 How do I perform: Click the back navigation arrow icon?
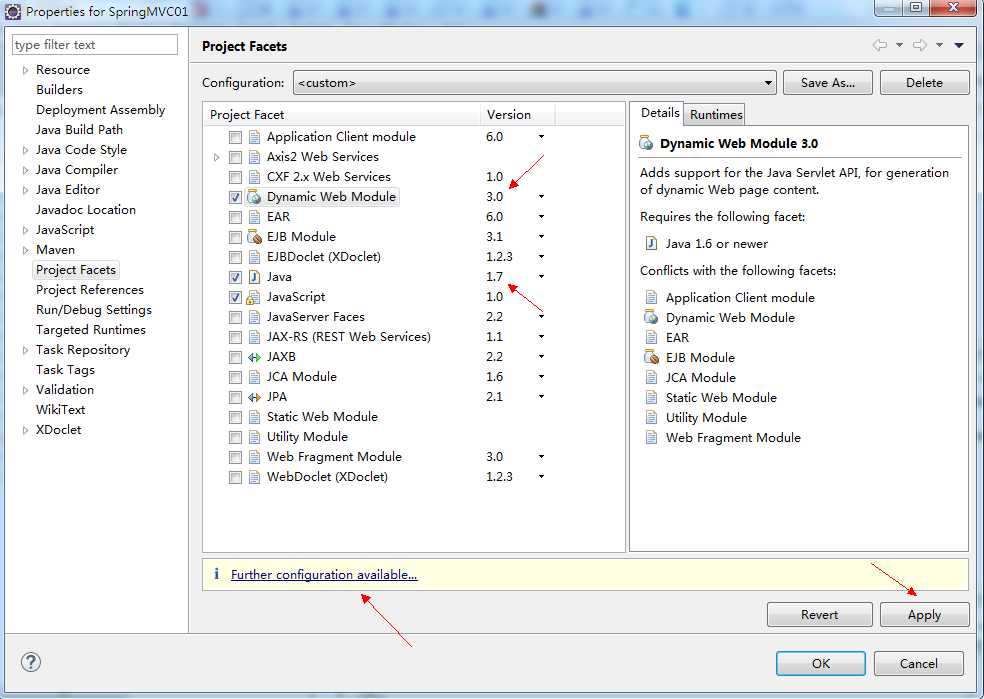point(880,45)
